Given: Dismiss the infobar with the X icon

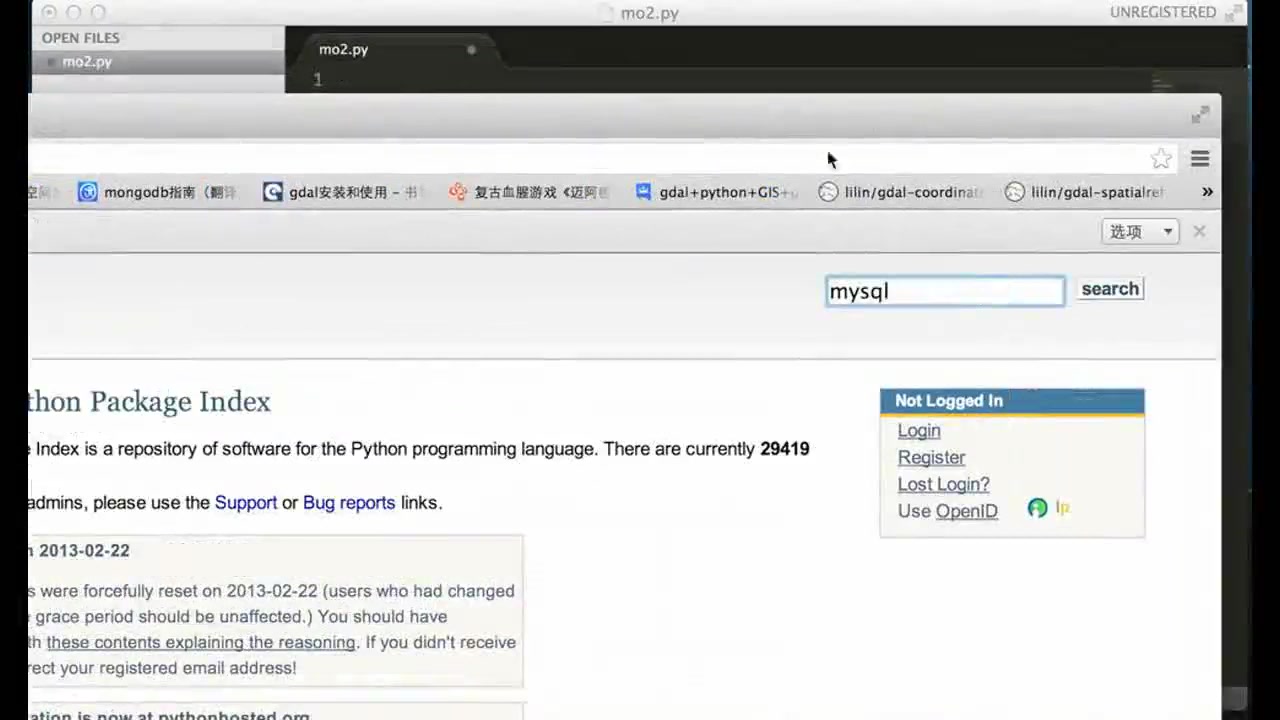Looking at the screenshot, I should click(x=1199, y=232).
